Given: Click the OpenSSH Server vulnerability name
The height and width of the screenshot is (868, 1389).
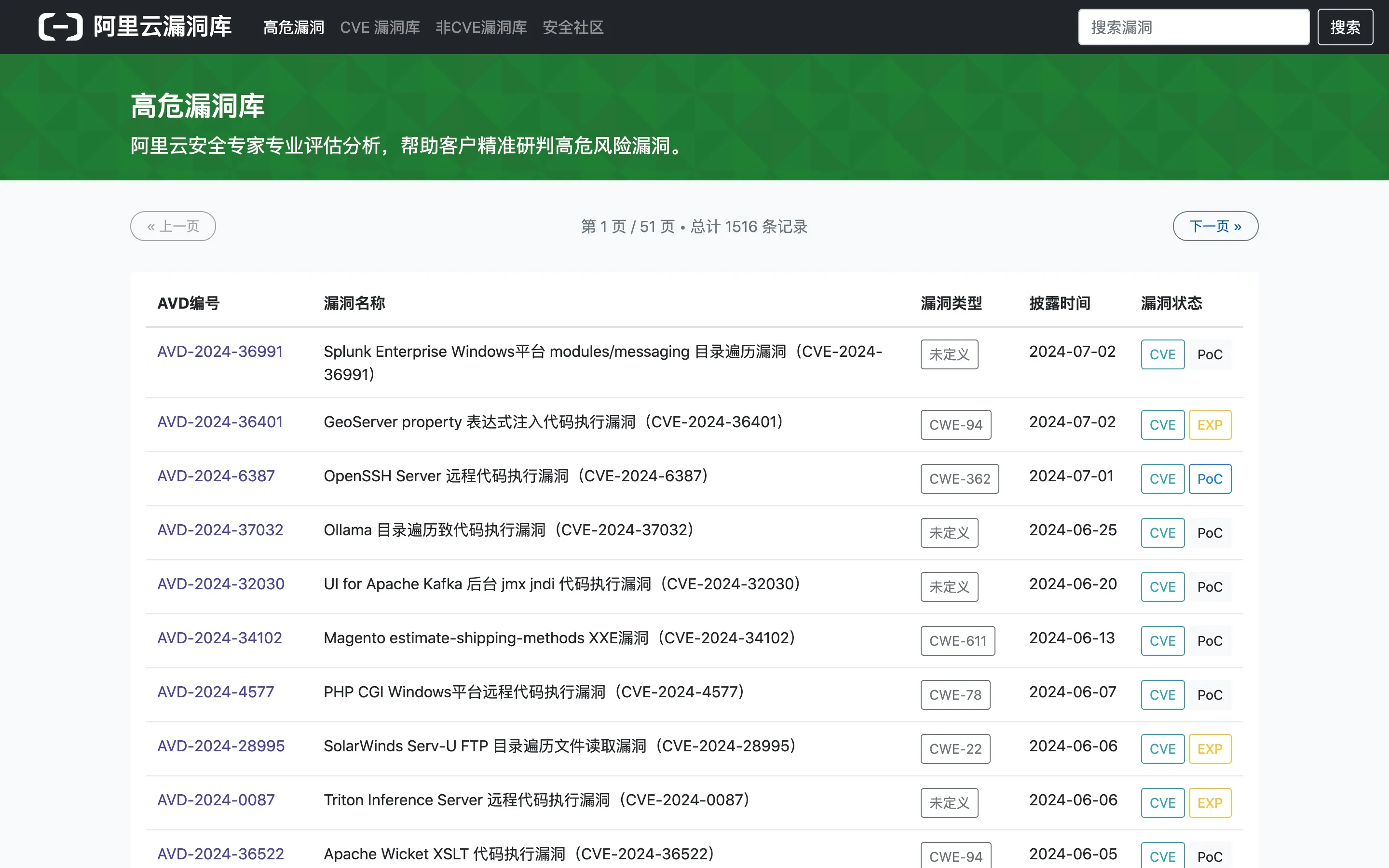Looking at the screenshot, I should [517, 476].
